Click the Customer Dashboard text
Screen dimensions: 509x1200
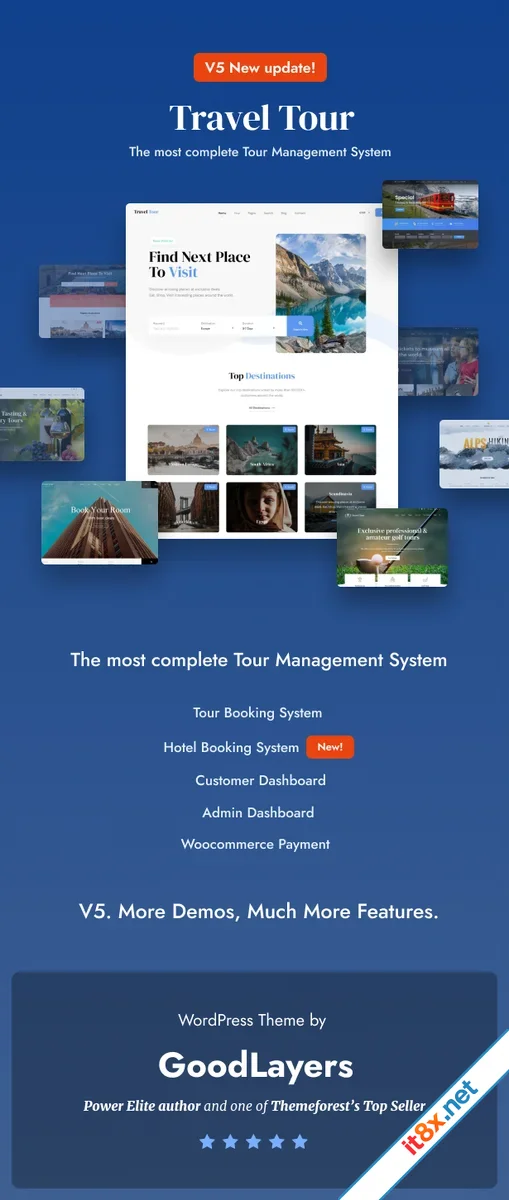(x=260, y=780)
